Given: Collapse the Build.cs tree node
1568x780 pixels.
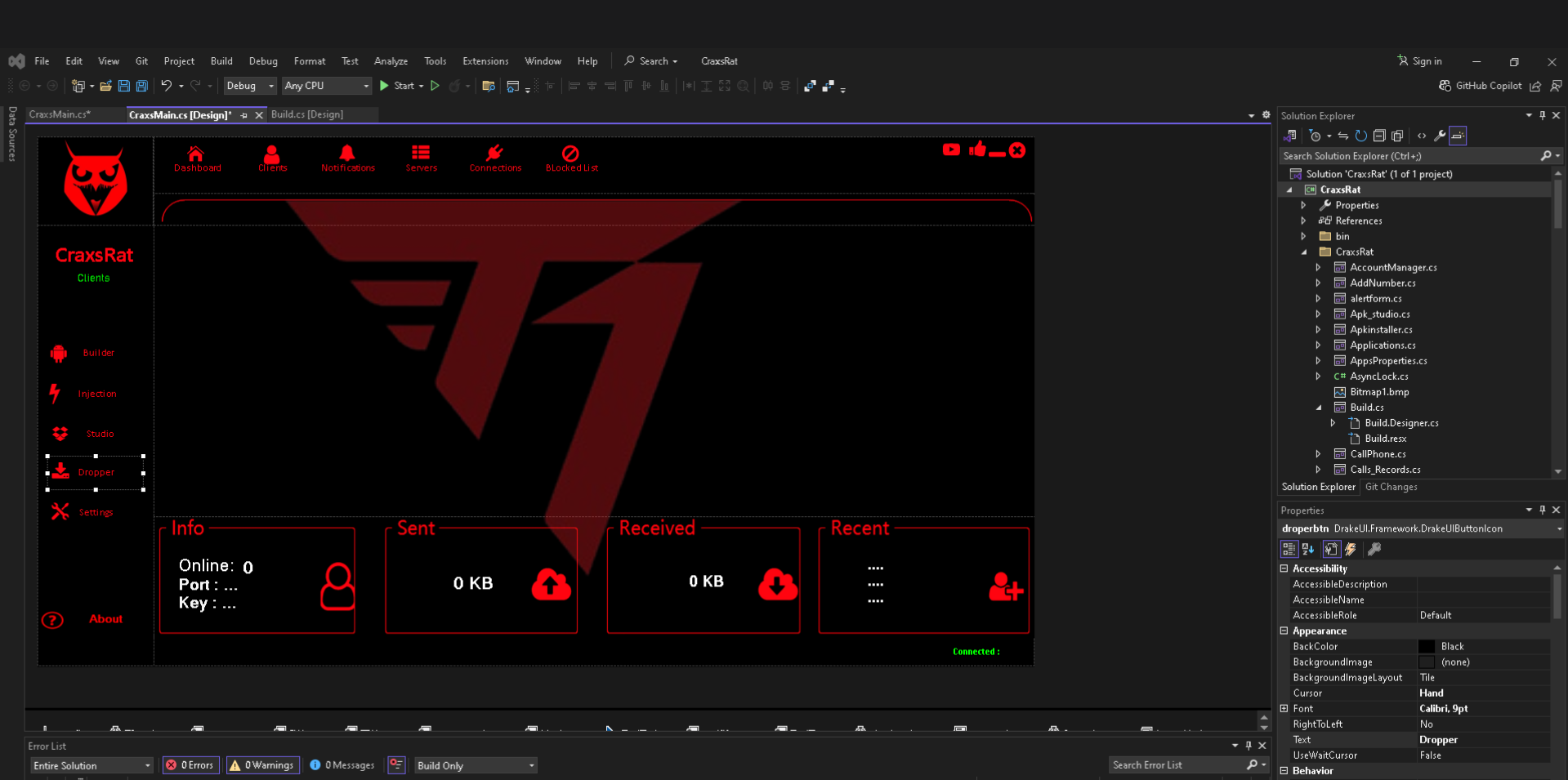Looking at the screenshot, I should point(1317,407).
